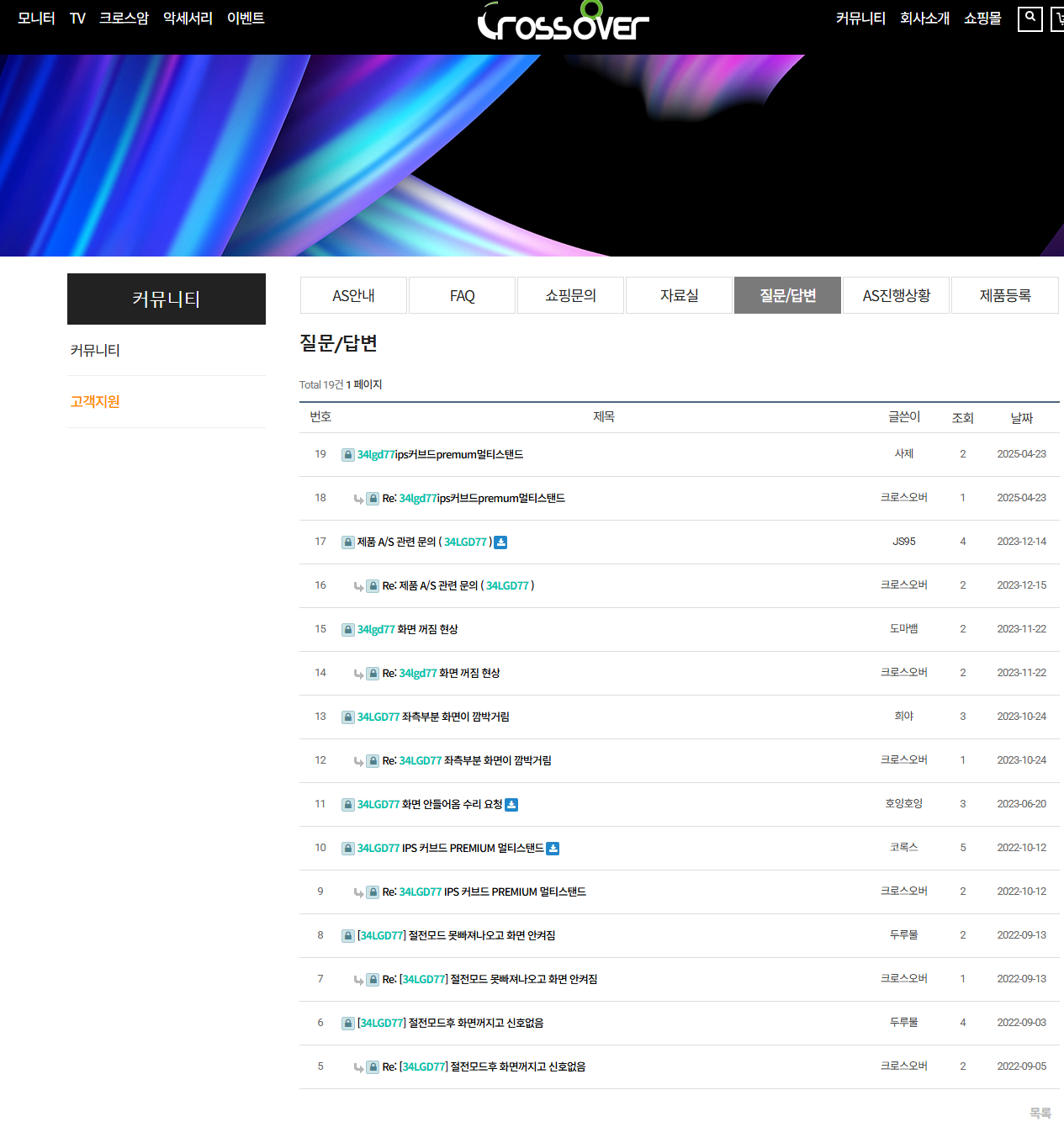Viewport: 1064px width, 1143px height.
Task: Open the 회사소개 menu
Action: click(x=924, y=19)
